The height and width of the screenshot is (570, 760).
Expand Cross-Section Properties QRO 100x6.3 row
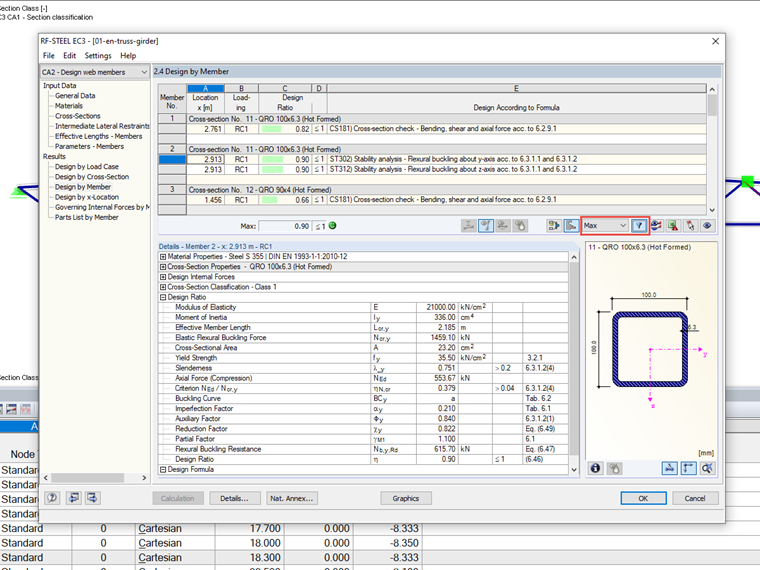pyautogui.click(x=163, y=267)
